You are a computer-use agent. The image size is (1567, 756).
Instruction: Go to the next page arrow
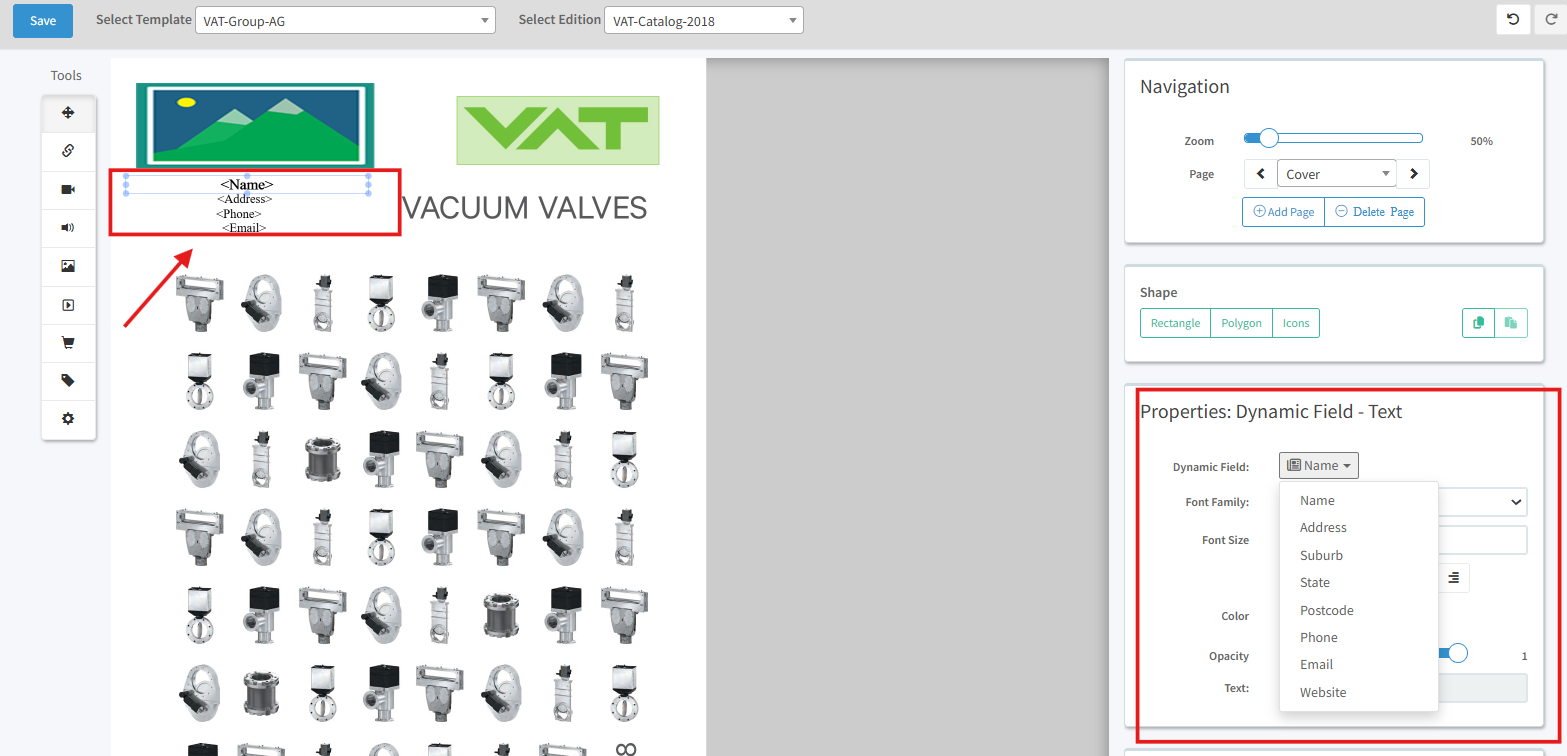[x=1413, y=174]
